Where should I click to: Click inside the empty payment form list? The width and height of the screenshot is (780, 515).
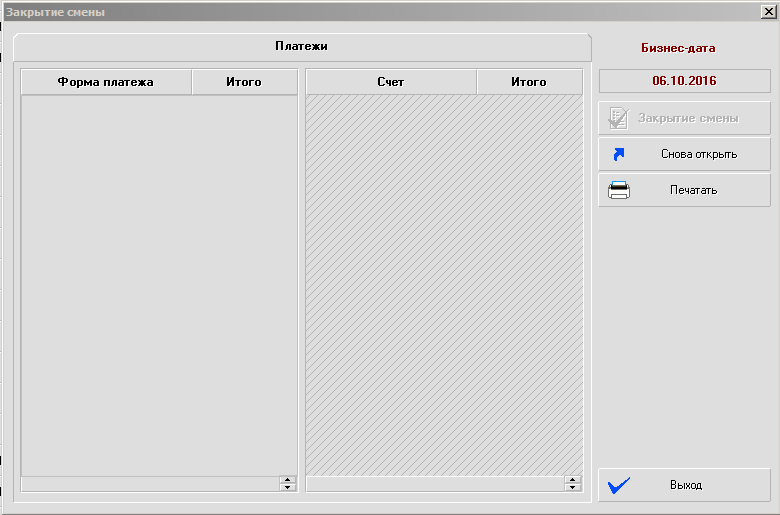(x=159, y=280)
